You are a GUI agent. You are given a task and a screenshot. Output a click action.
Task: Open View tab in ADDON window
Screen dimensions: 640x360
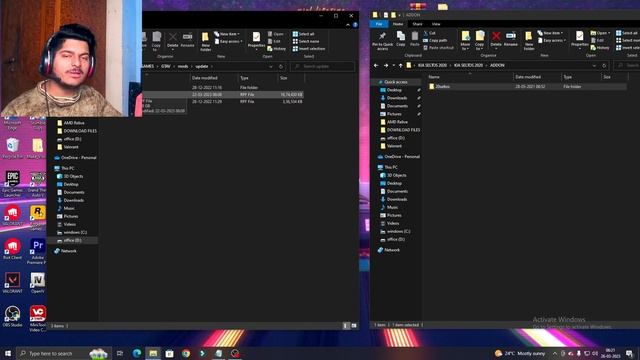[436, 24]
